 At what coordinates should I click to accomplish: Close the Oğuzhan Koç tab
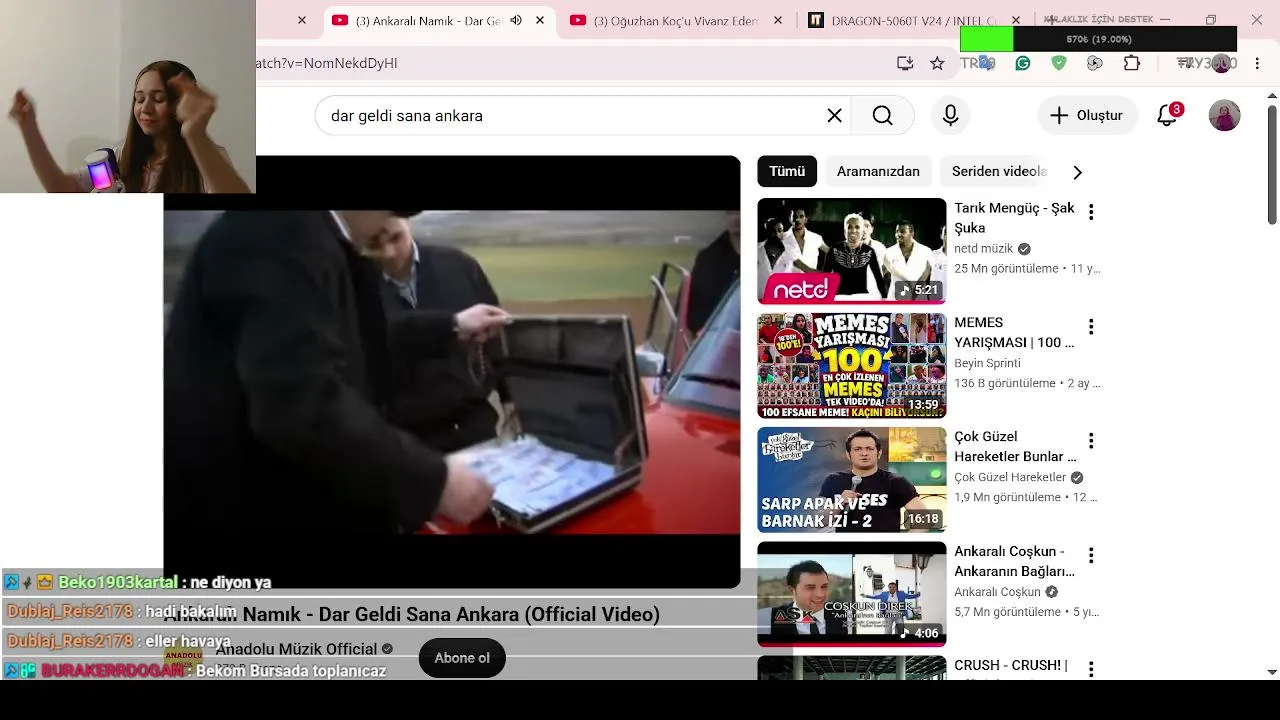pyautogui.click(x=776, y=20)
